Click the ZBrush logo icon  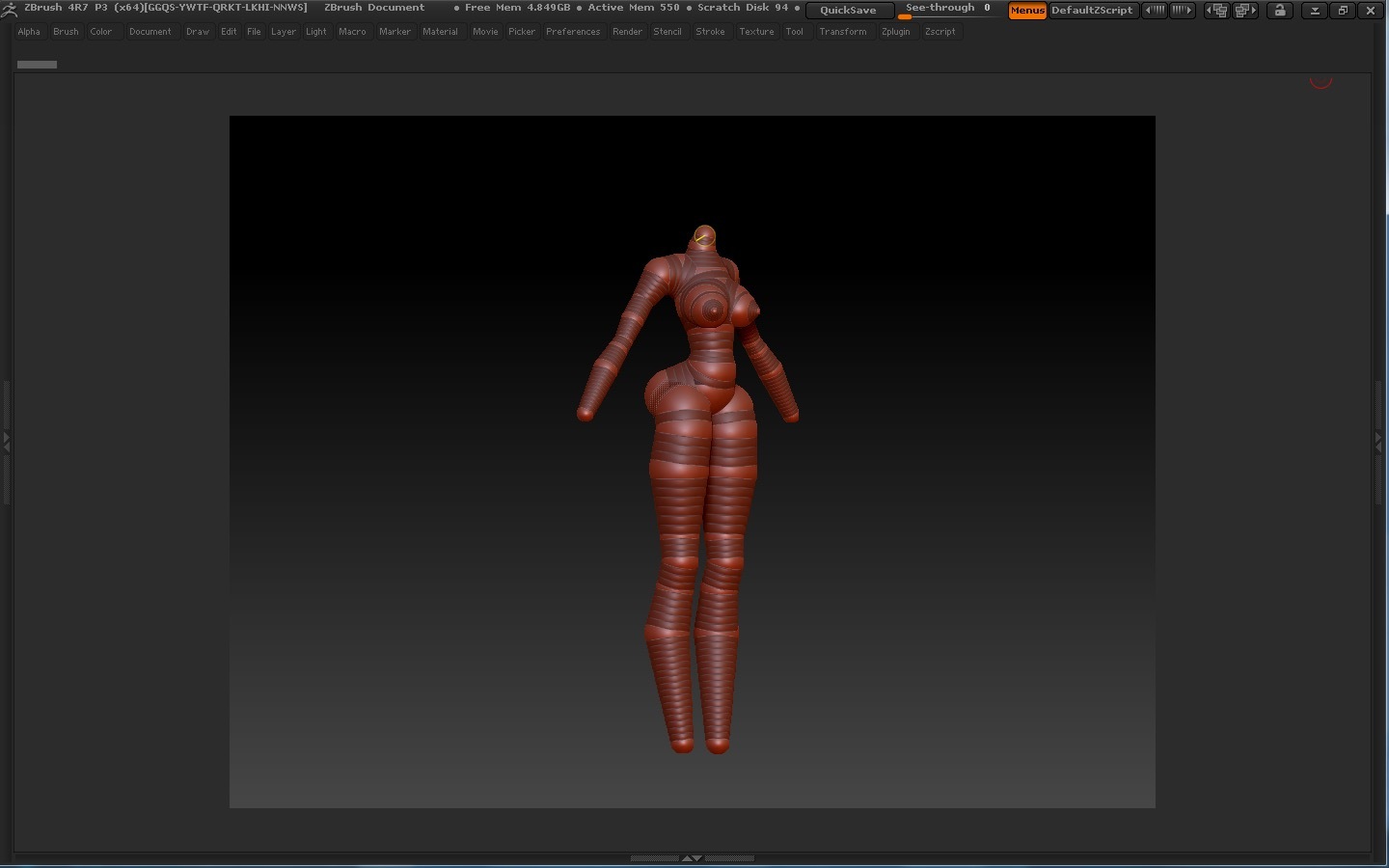click(9, 10)
